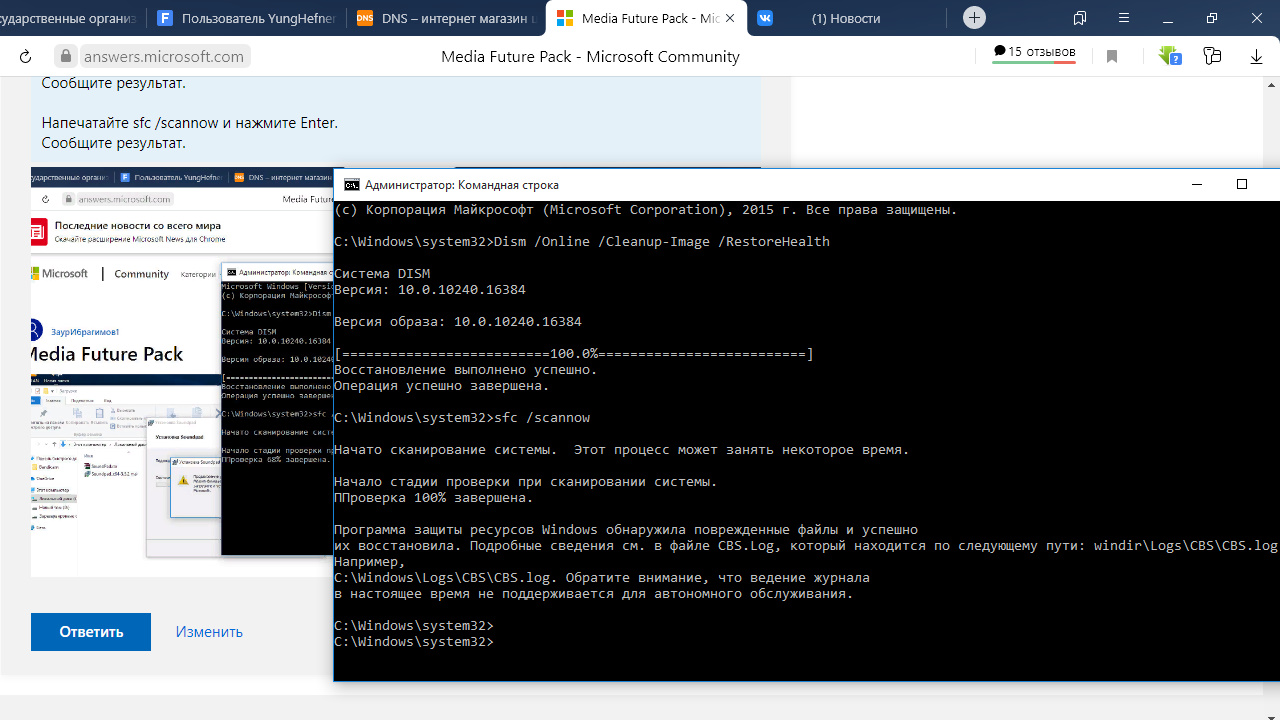The height and width of the screenshot is (720, 1280).
Task: Click the answers.microsoft.com address
Action: [x=163, y=57]
